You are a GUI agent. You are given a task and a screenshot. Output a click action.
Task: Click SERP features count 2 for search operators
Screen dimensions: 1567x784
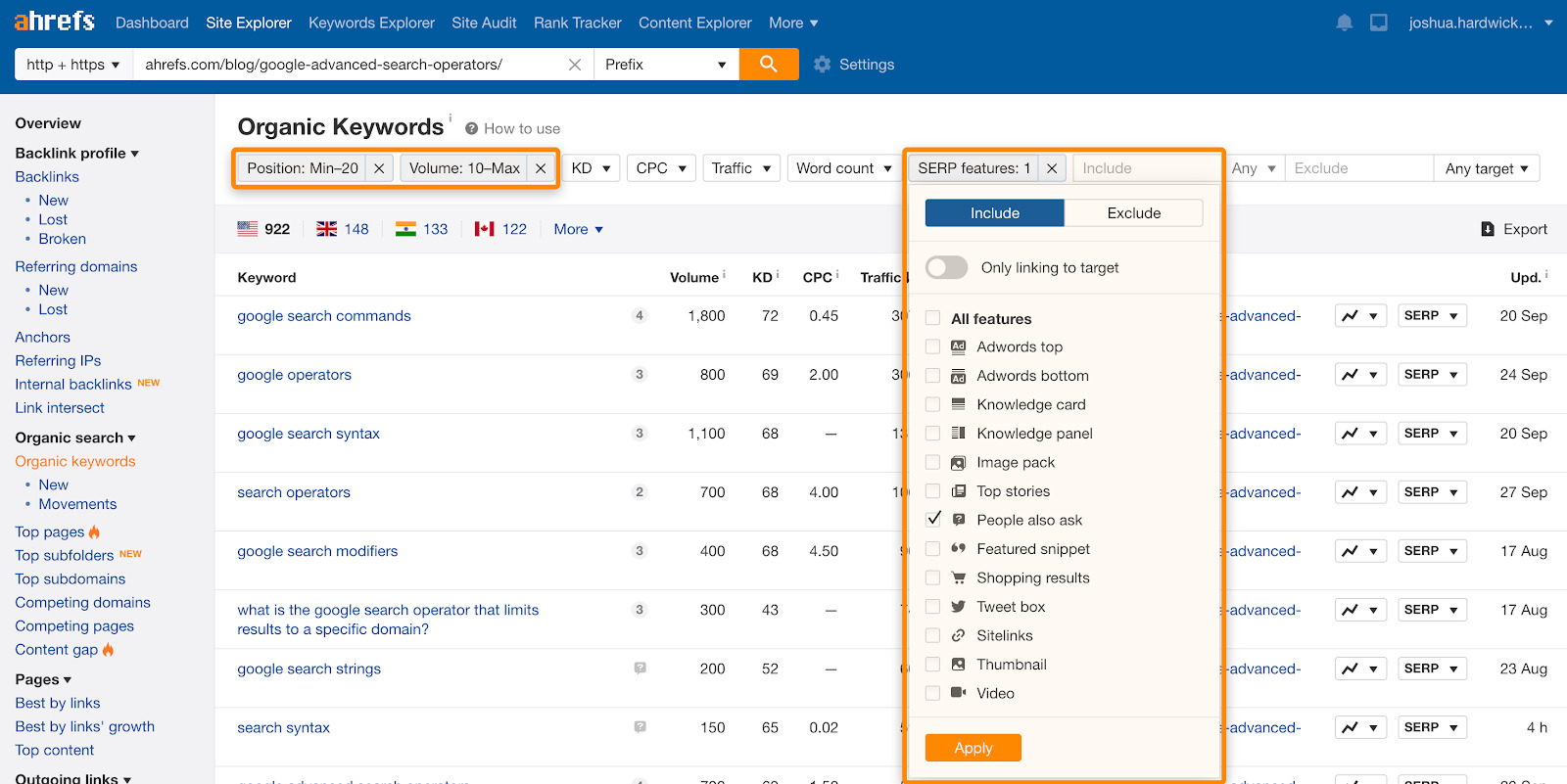coord(640,491)
